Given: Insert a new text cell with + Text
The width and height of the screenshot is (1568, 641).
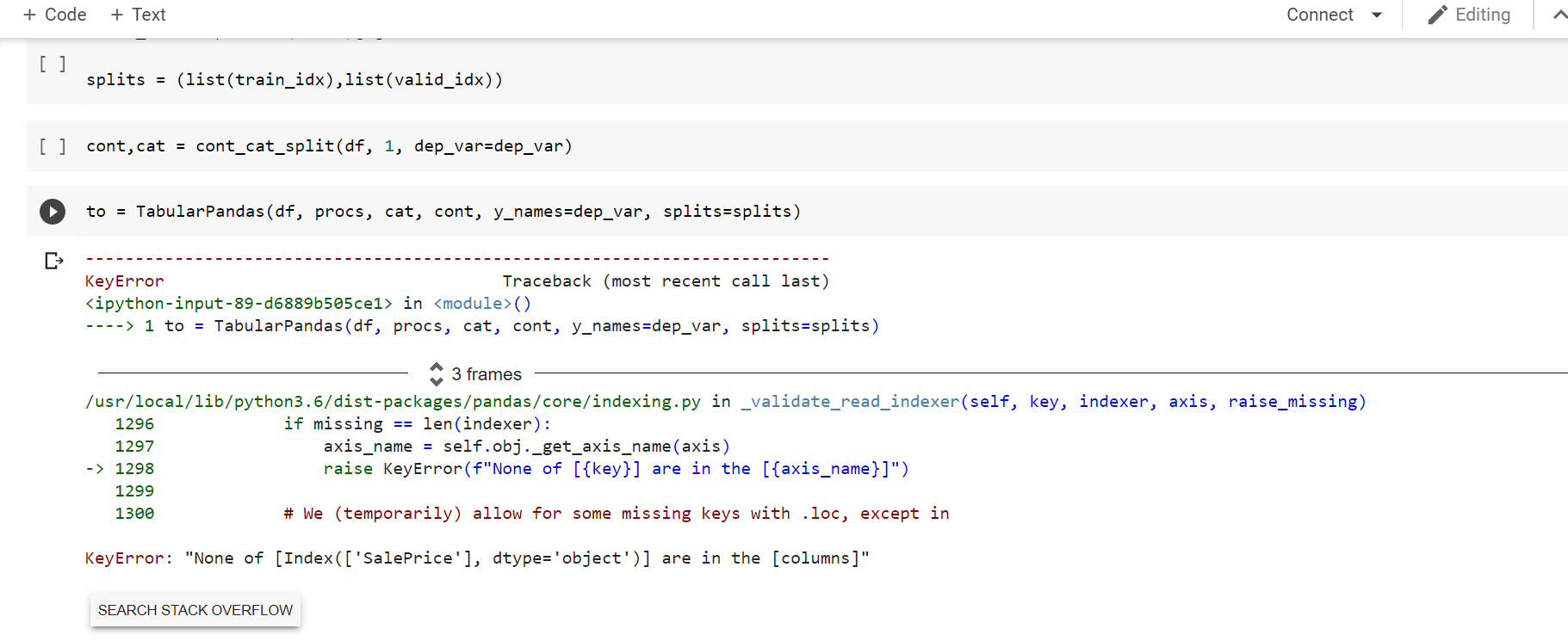Looking at the screenshot, I should point(138,15).
